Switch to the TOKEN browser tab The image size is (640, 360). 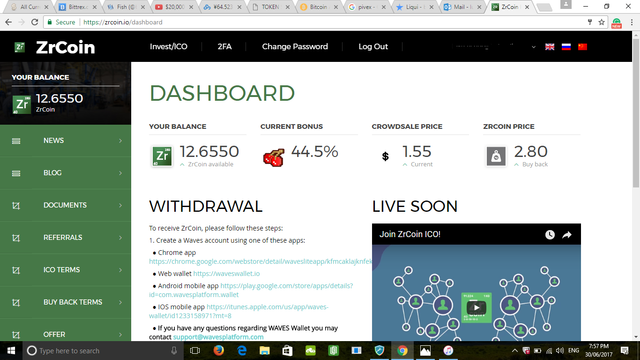(x=271, y=7)
